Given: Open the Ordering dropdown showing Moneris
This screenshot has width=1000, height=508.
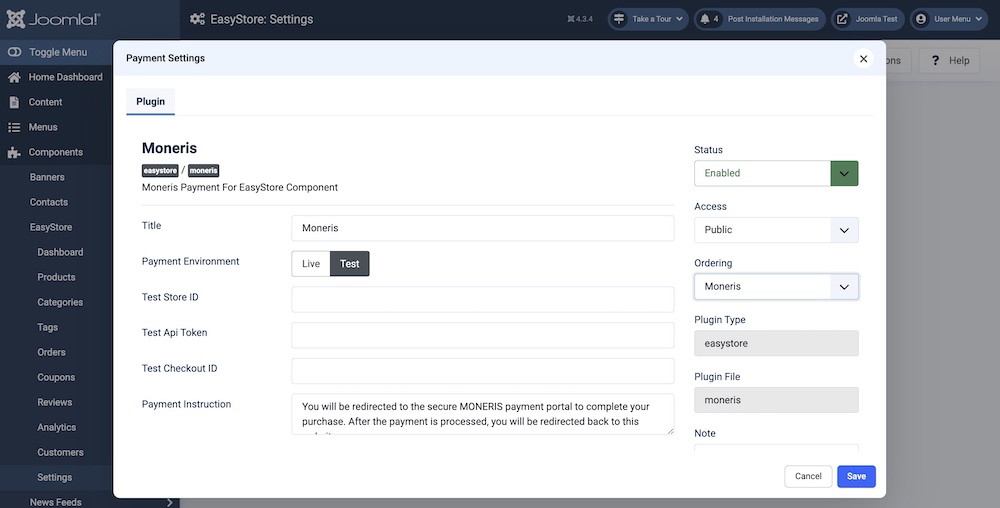Looking at the screenshot, I should [776, 287].
